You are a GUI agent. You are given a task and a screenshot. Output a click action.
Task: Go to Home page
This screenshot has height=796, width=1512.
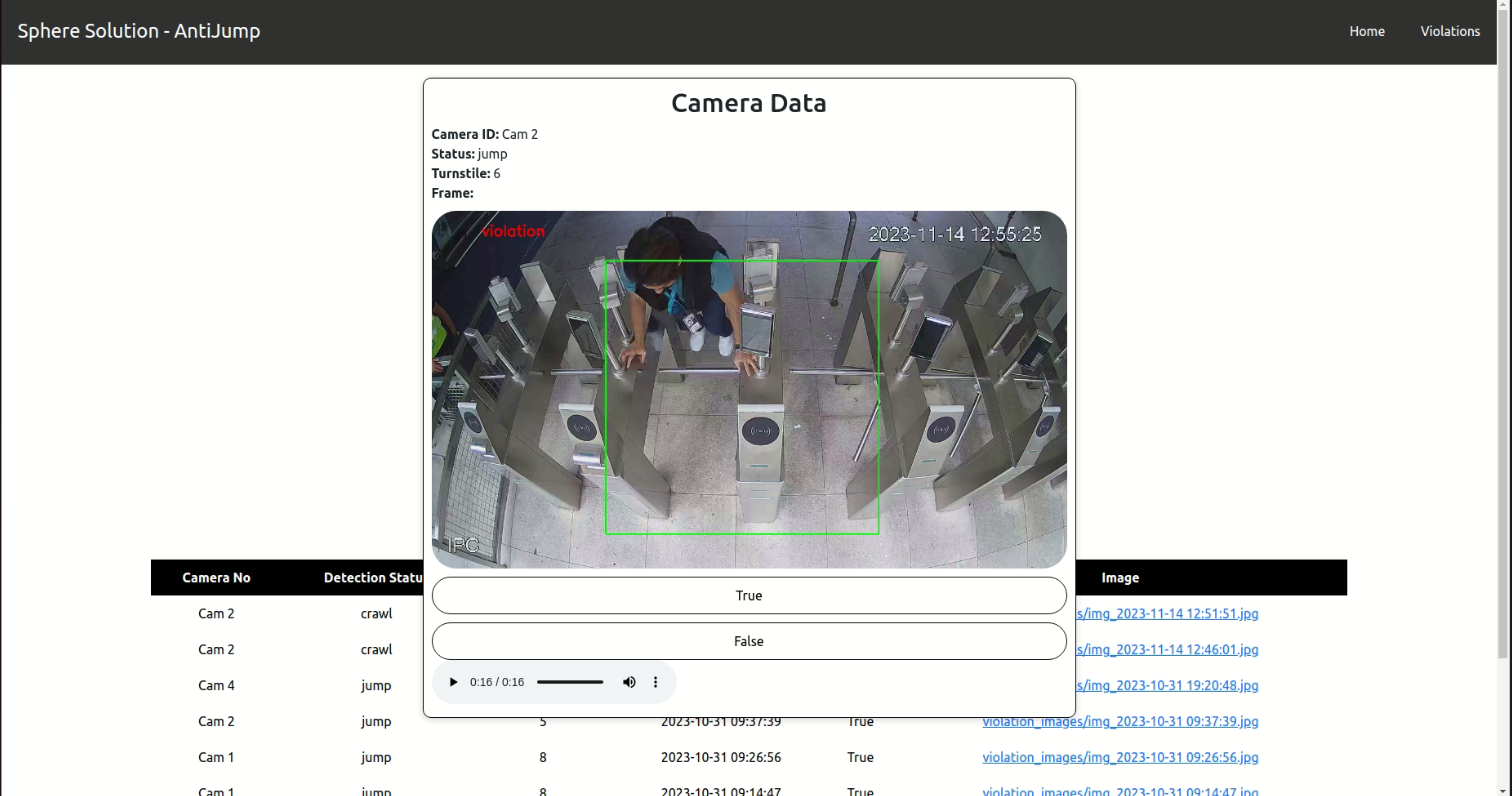(x=1367, y=31)
